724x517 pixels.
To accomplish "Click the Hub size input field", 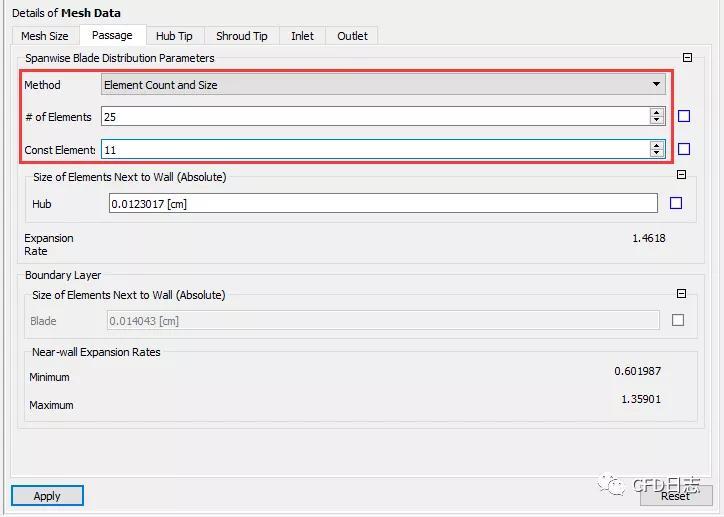I will tap(383, 204).
